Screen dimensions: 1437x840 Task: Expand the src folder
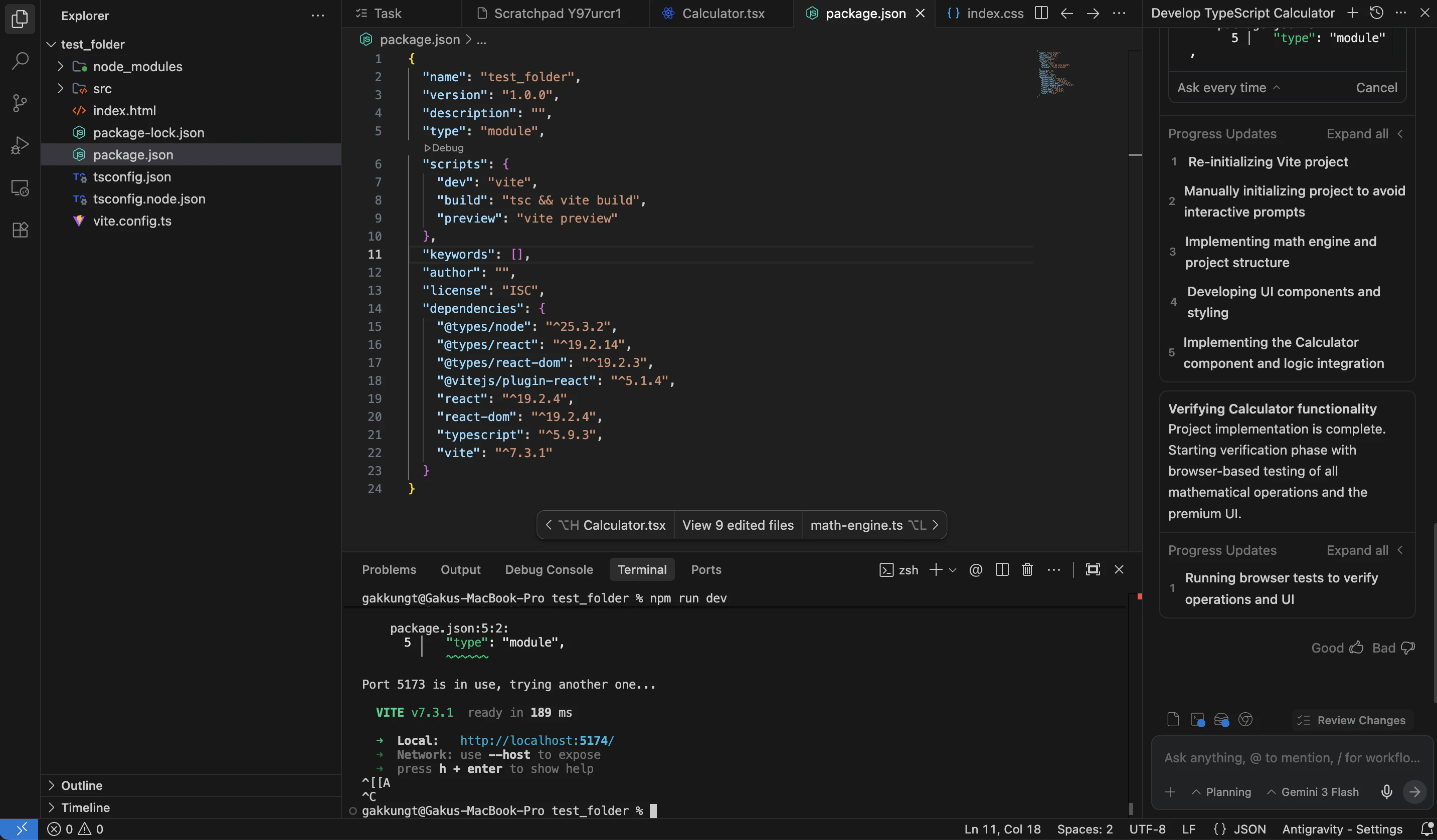pos(61,88)
